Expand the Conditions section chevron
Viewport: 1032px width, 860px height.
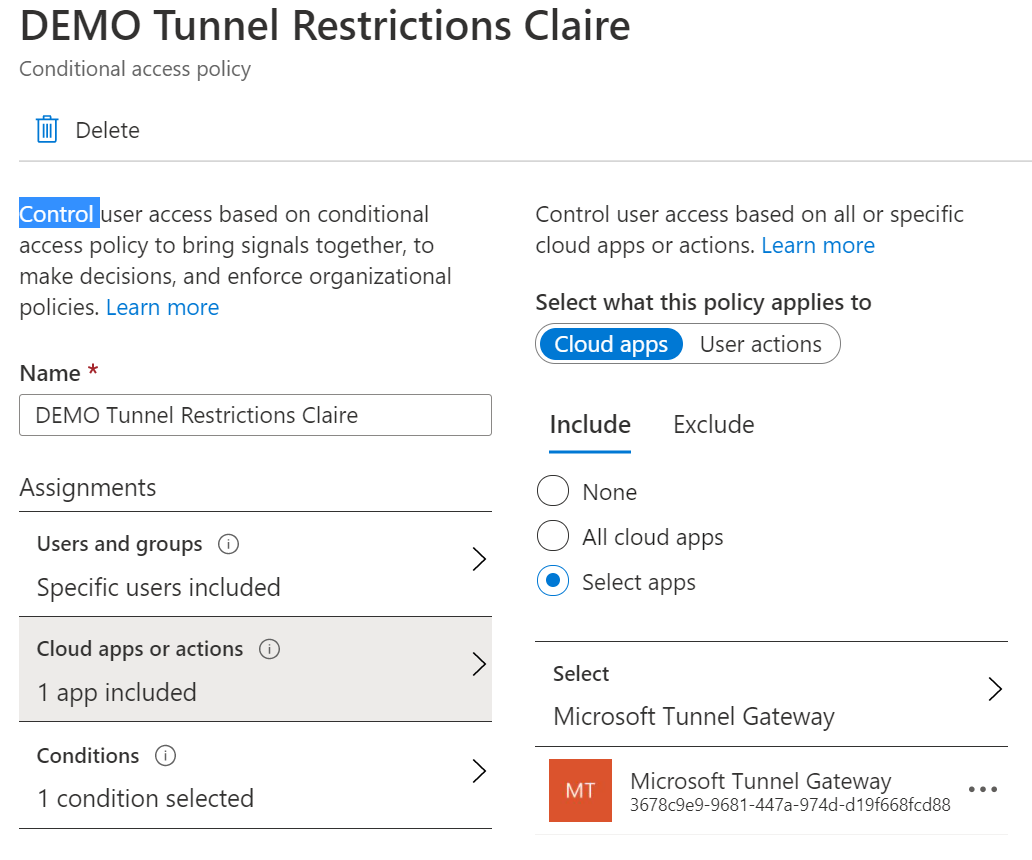(x=479, y=771)
